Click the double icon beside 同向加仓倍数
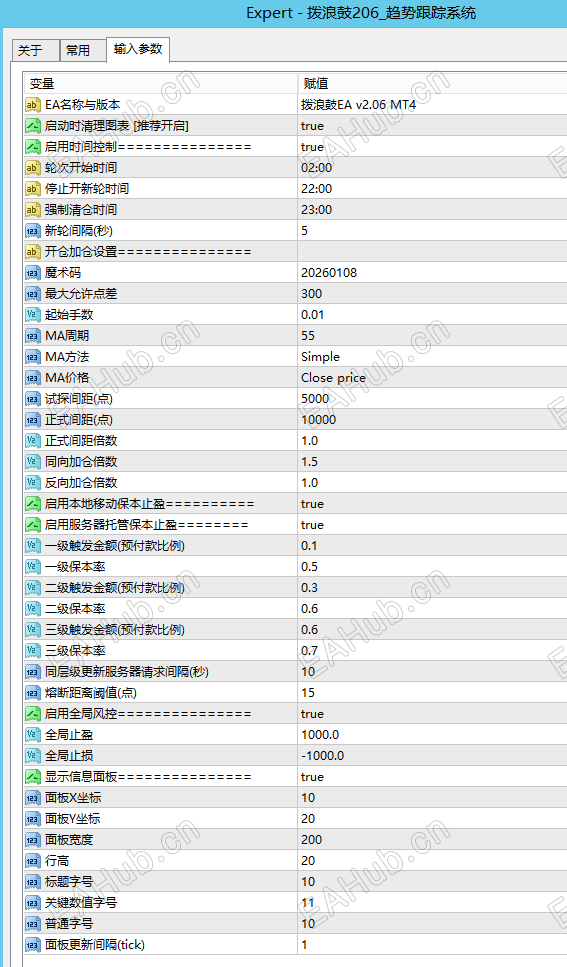Screen dimensions: 567x967 (33, 462)
